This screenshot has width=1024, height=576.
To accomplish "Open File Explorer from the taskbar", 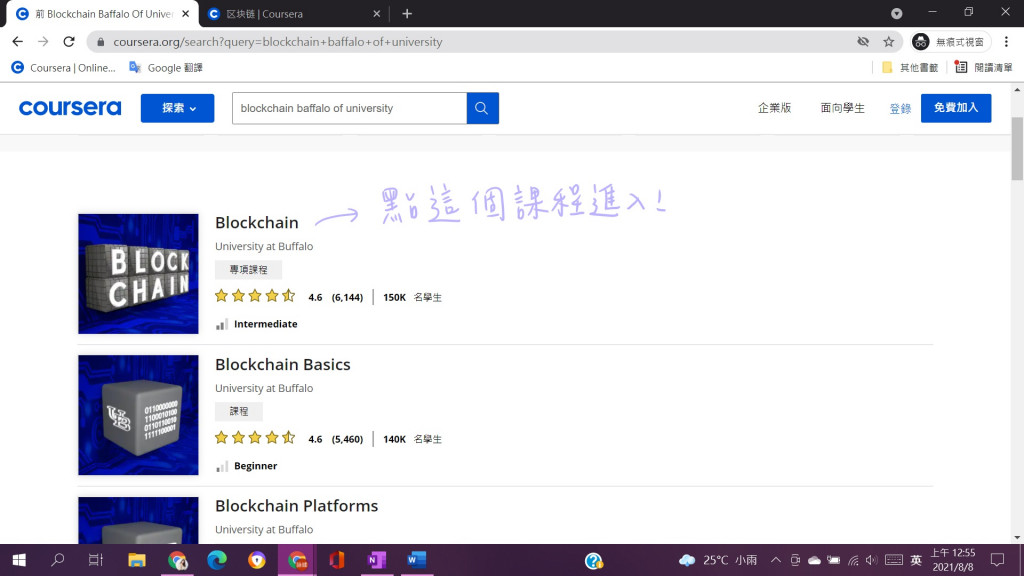I will tap(136, 560).
